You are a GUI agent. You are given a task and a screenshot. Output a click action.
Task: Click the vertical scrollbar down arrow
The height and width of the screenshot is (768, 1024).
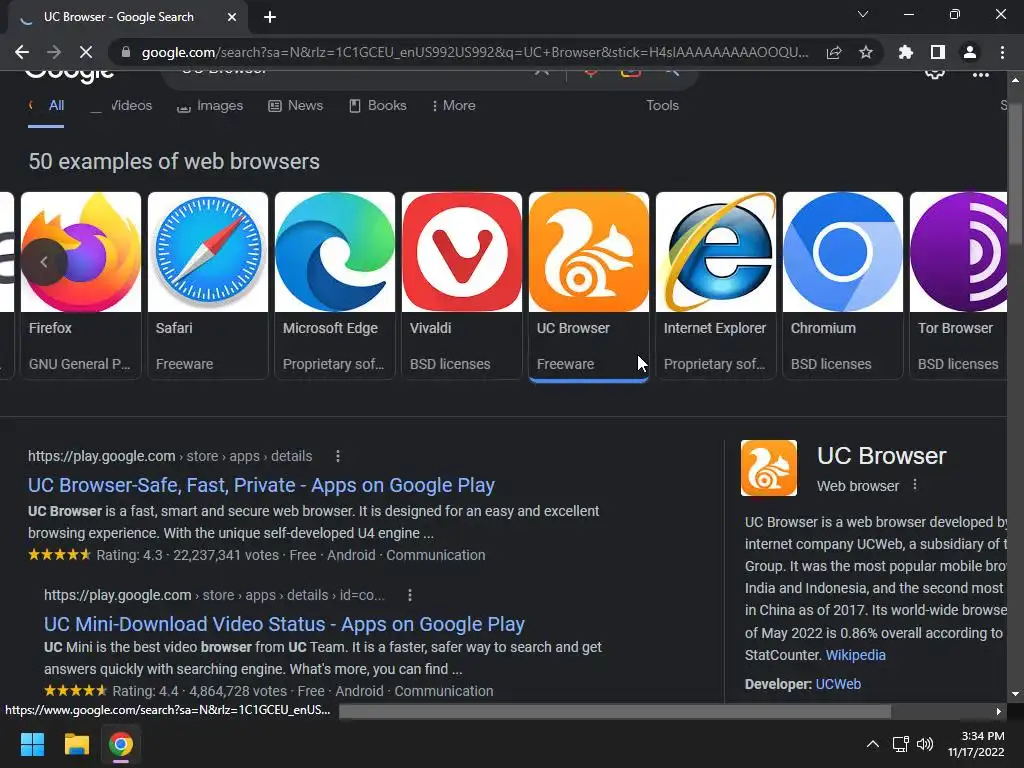(1015, 695)
